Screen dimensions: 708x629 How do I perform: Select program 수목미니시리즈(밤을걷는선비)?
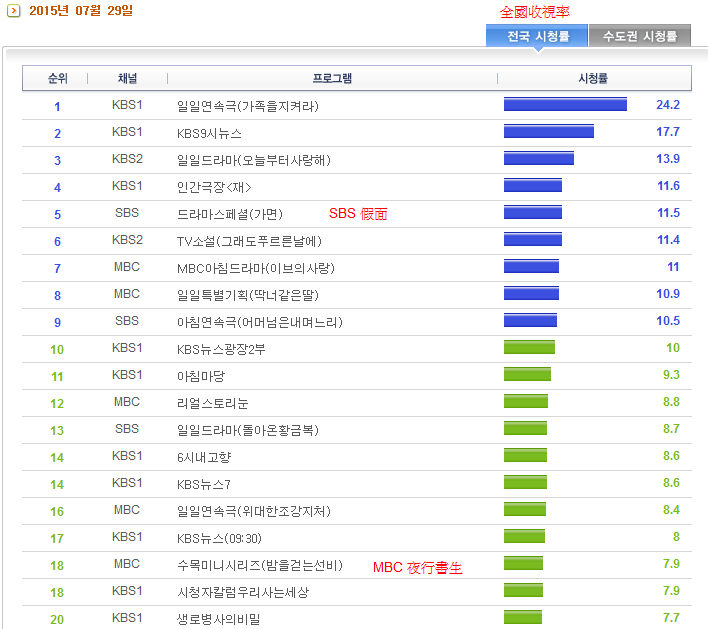tap(260, 565)
